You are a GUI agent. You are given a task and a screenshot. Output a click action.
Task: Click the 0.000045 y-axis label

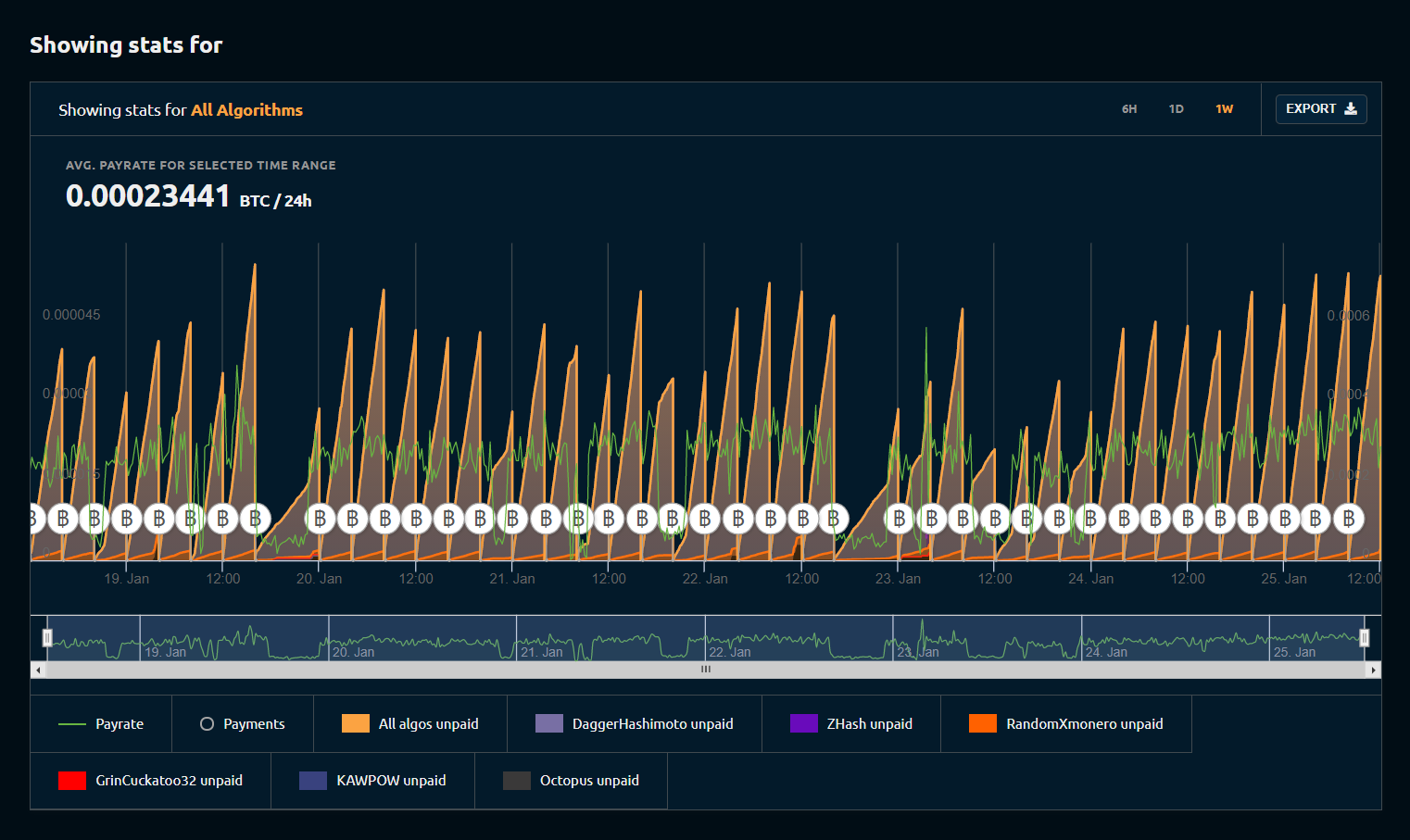(x=71, y=315)
